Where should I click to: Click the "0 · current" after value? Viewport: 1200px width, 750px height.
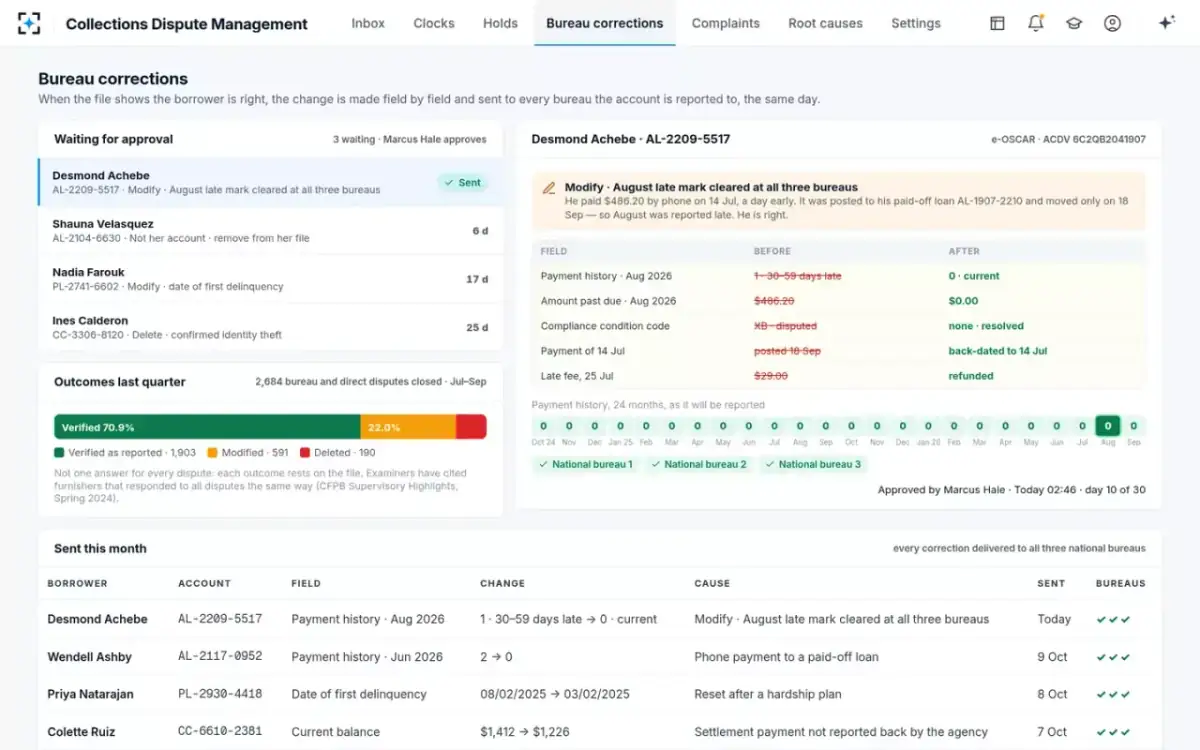point(974,276)
